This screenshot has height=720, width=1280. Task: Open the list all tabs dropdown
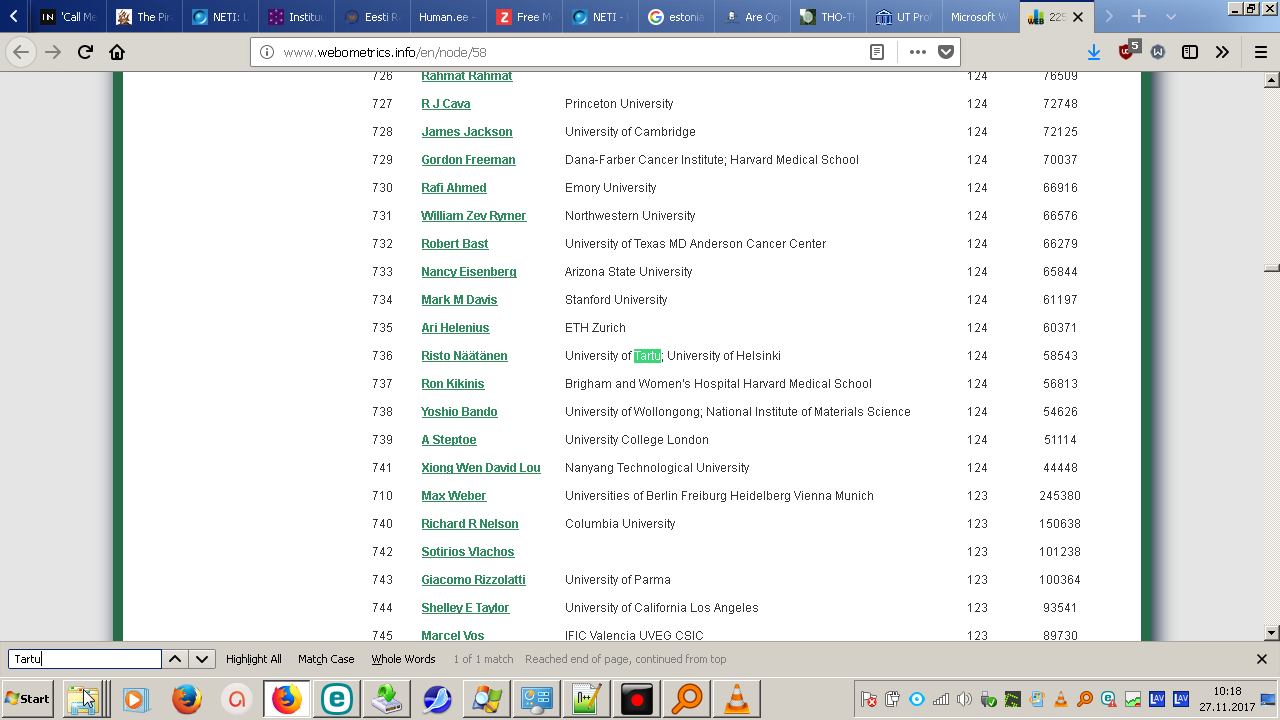pyautogui.click(x=1171, y=17)
